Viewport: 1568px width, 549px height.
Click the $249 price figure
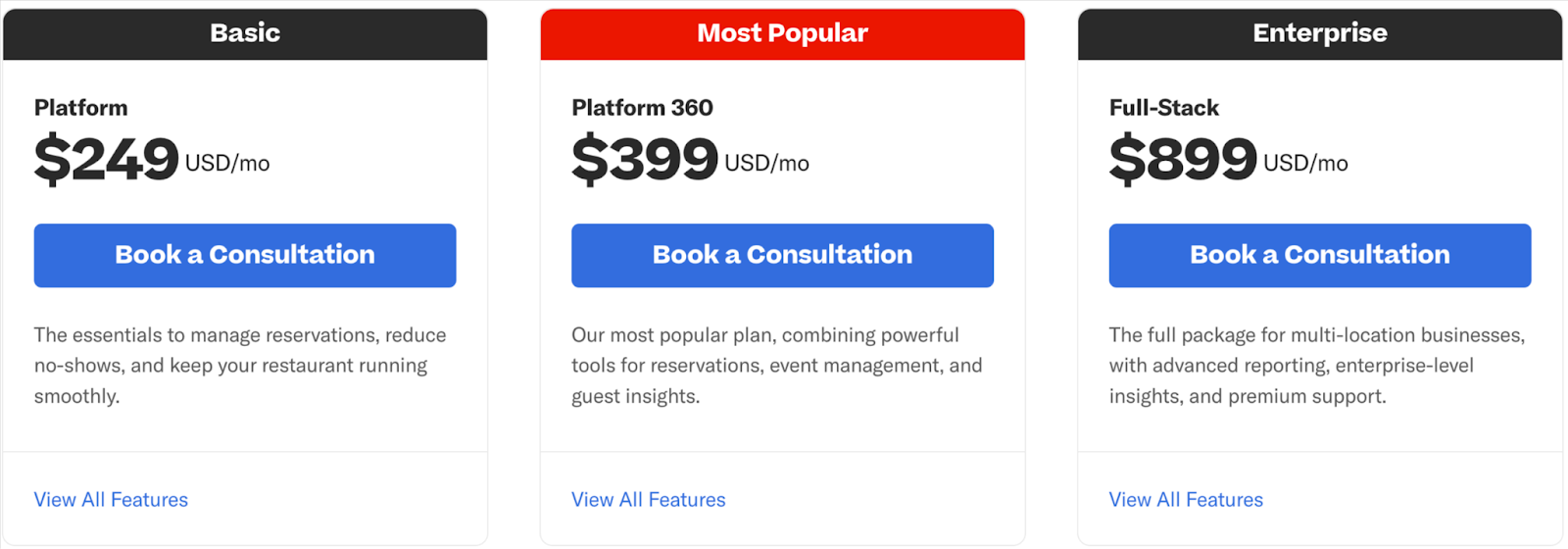(107, 160)
